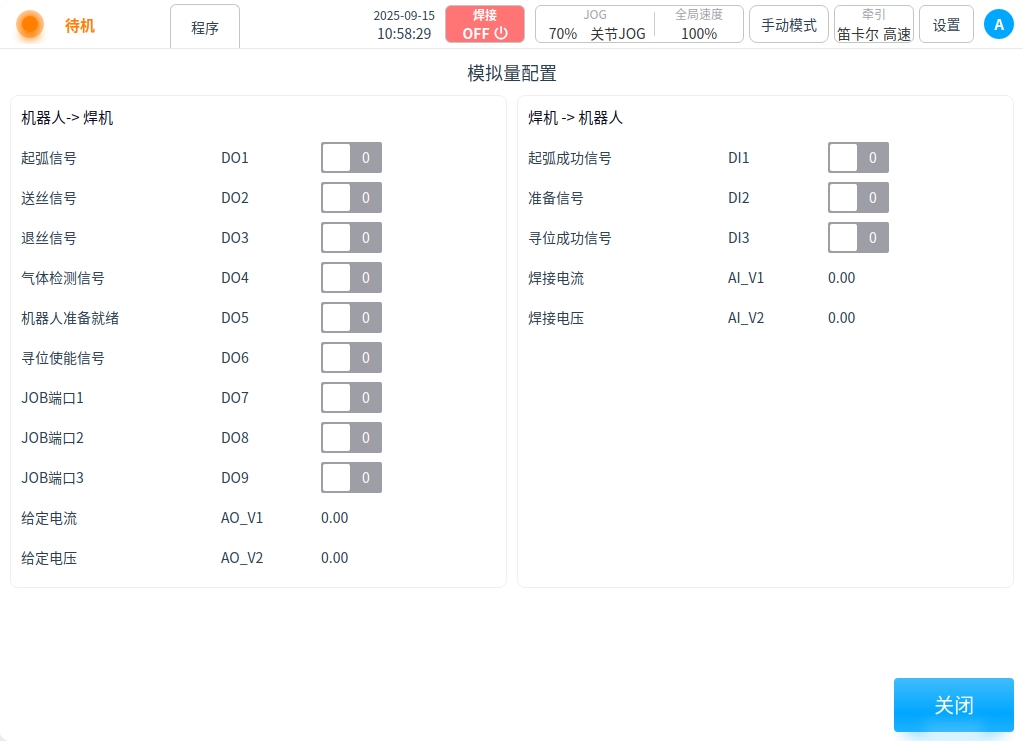Click the date and time display
The image size is (1023, 741).
pyautogui.click(x=404, y=24)
